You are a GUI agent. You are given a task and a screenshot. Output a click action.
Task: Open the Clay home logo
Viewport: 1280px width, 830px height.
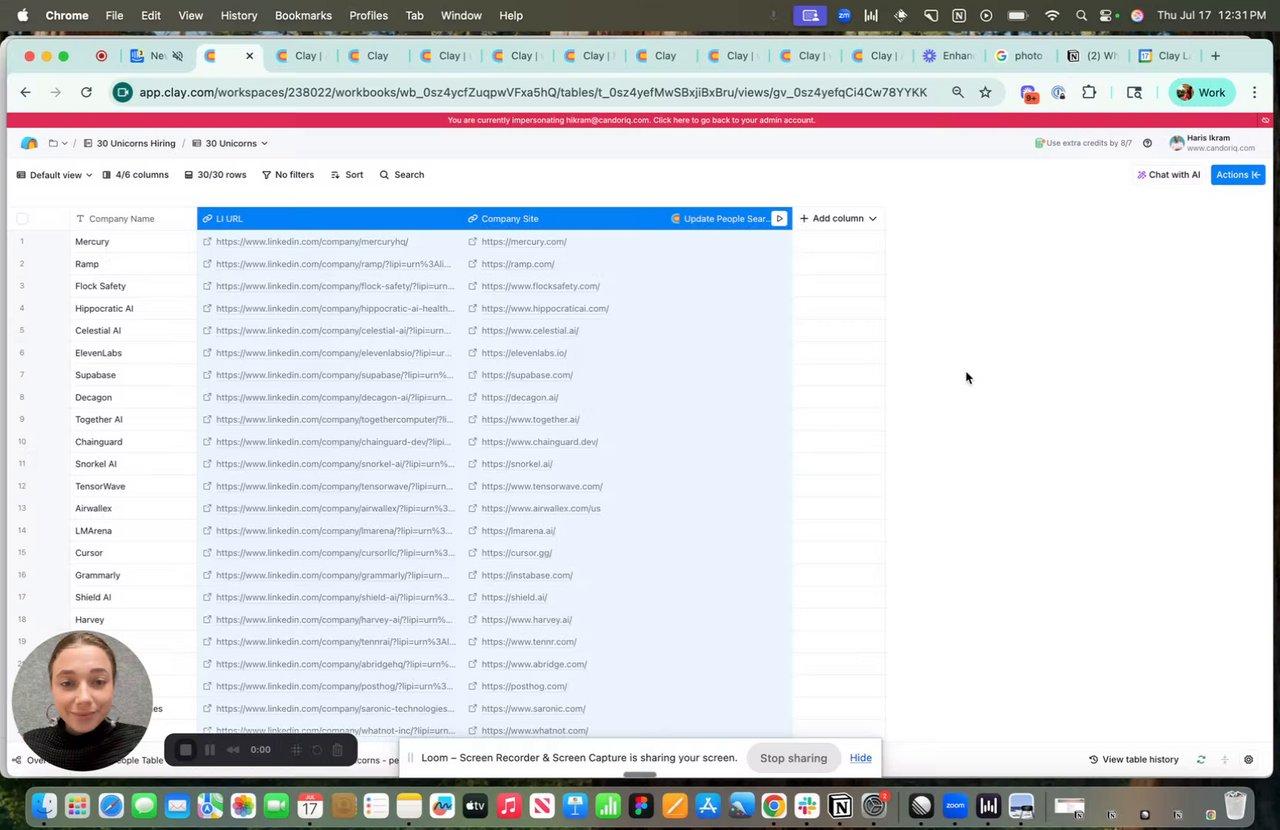29,143
